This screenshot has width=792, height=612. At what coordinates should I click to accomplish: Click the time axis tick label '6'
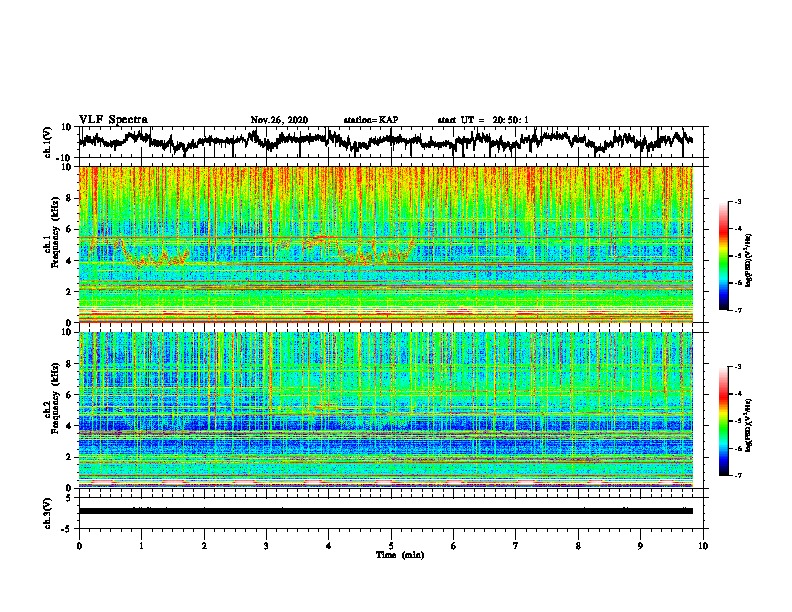[454, 546]
